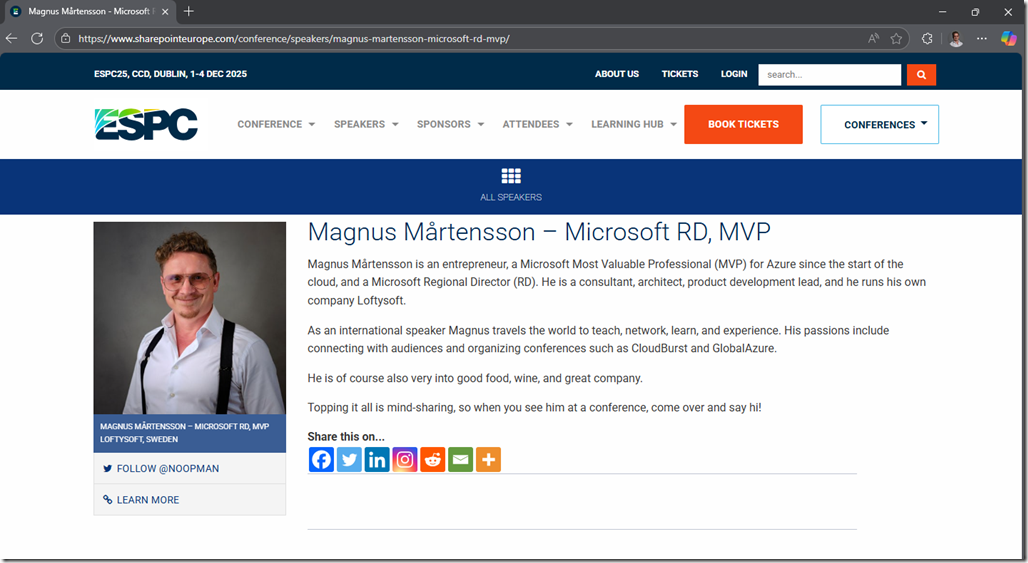Reload the page
This screenshot has height=563, width=1028.
37,39
